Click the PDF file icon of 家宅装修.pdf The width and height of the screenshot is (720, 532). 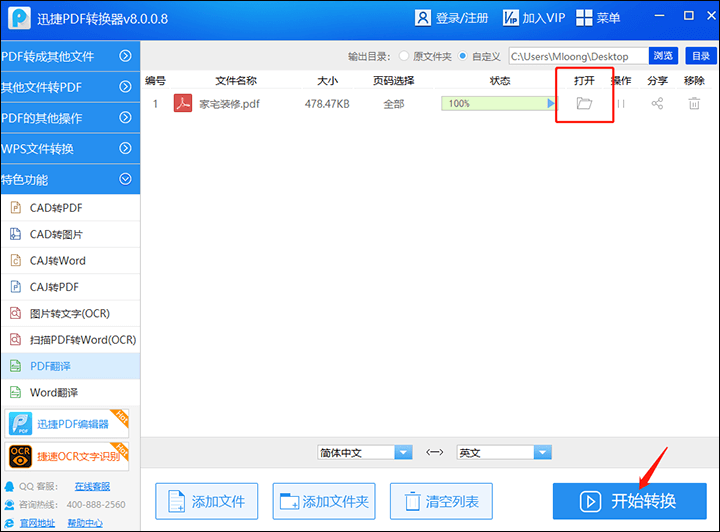183,103
